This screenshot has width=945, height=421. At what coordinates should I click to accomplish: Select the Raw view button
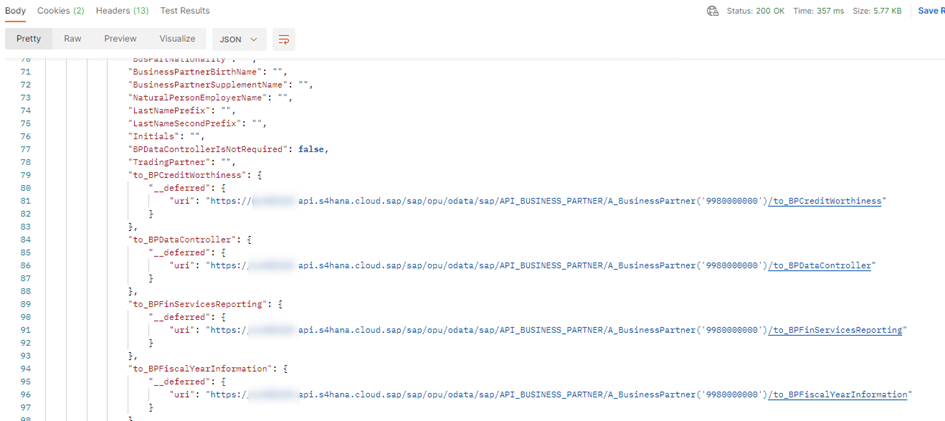[73, 39]
